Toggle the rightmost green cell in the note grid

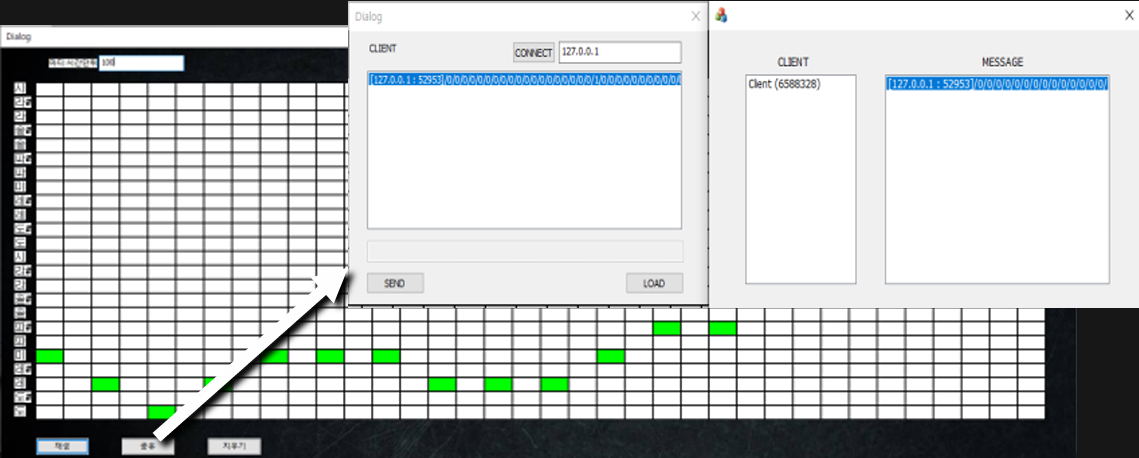[722, 328]
